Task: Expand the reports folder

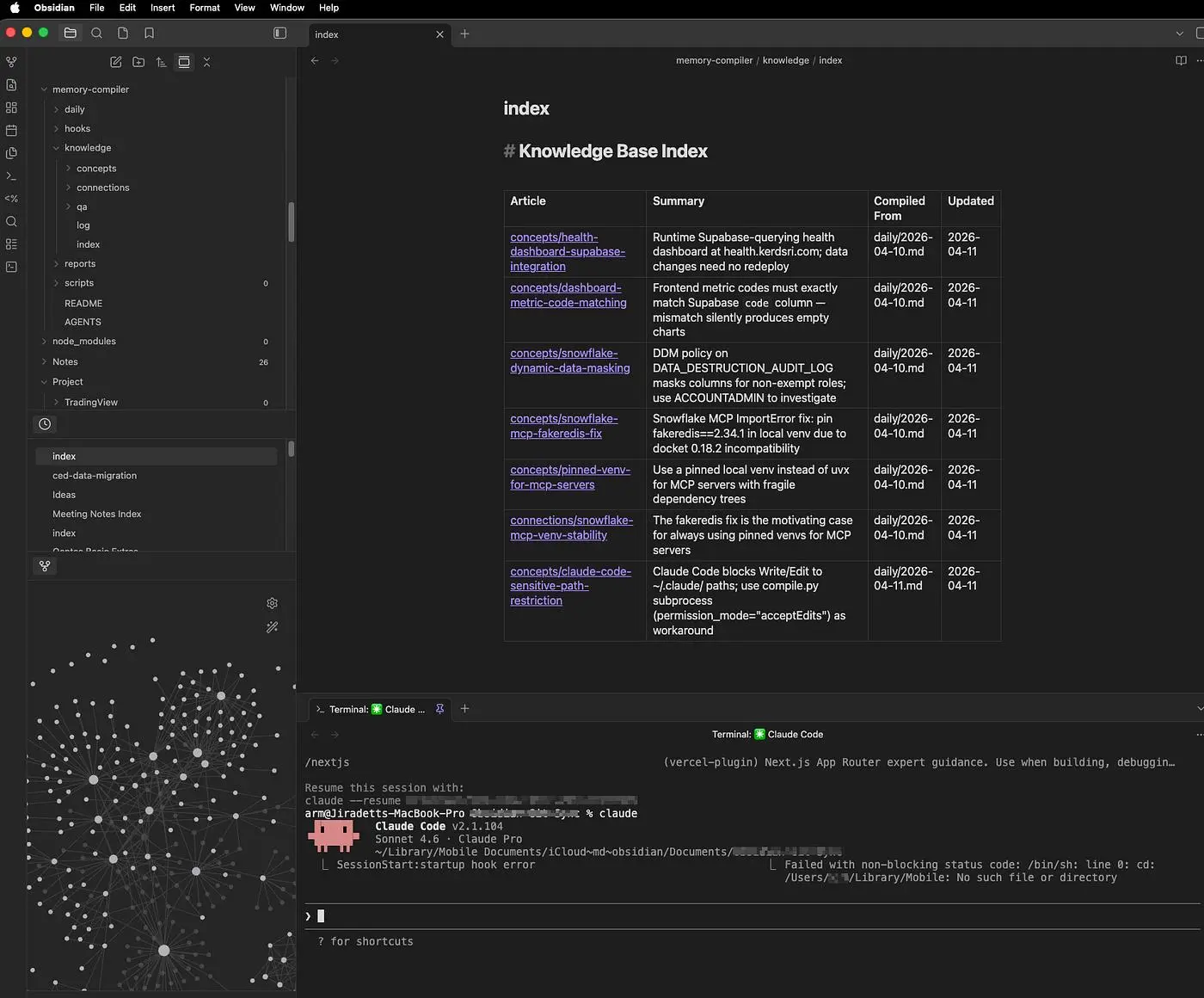Action: tap(57, 264)
